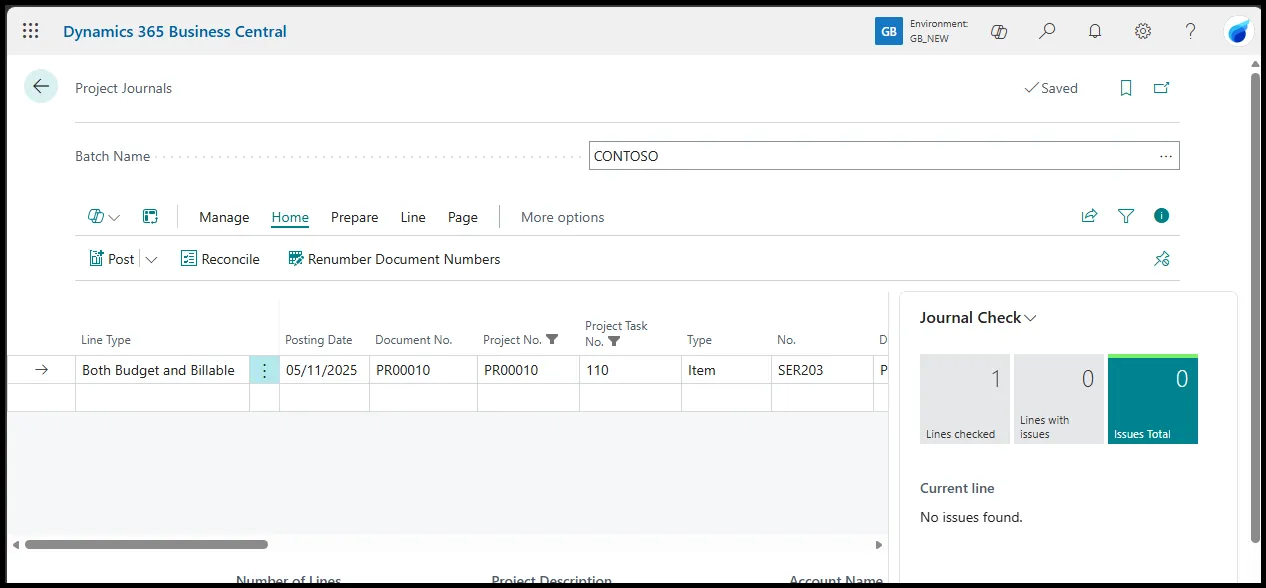
Task: Open row options for PR00010 line
Action: [x=264, y=370]
